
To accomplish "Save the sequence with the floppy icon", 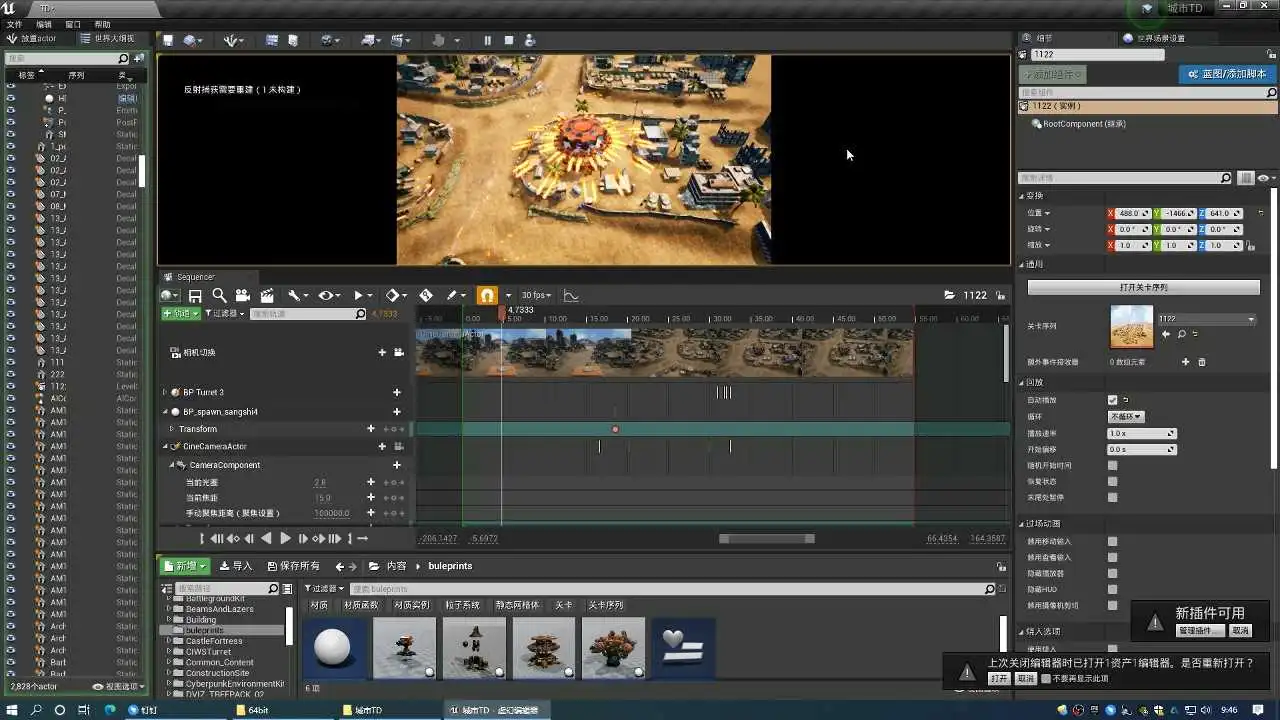I will (x=195, y=296).
